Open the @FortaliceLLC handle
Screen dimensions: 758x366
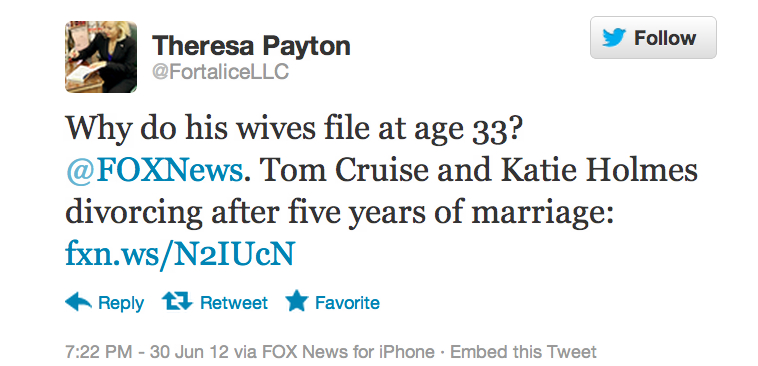pyautogui.click(x=220, y=72)
